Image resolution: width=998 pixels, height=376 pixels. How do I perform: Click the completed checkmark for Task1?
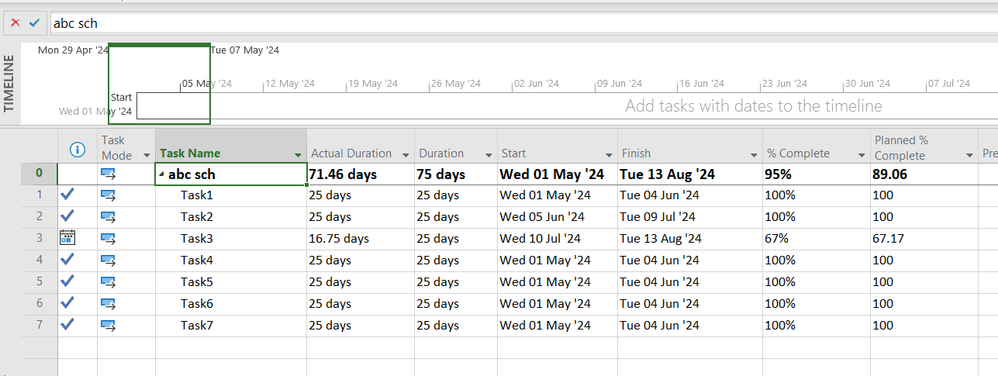67,195
